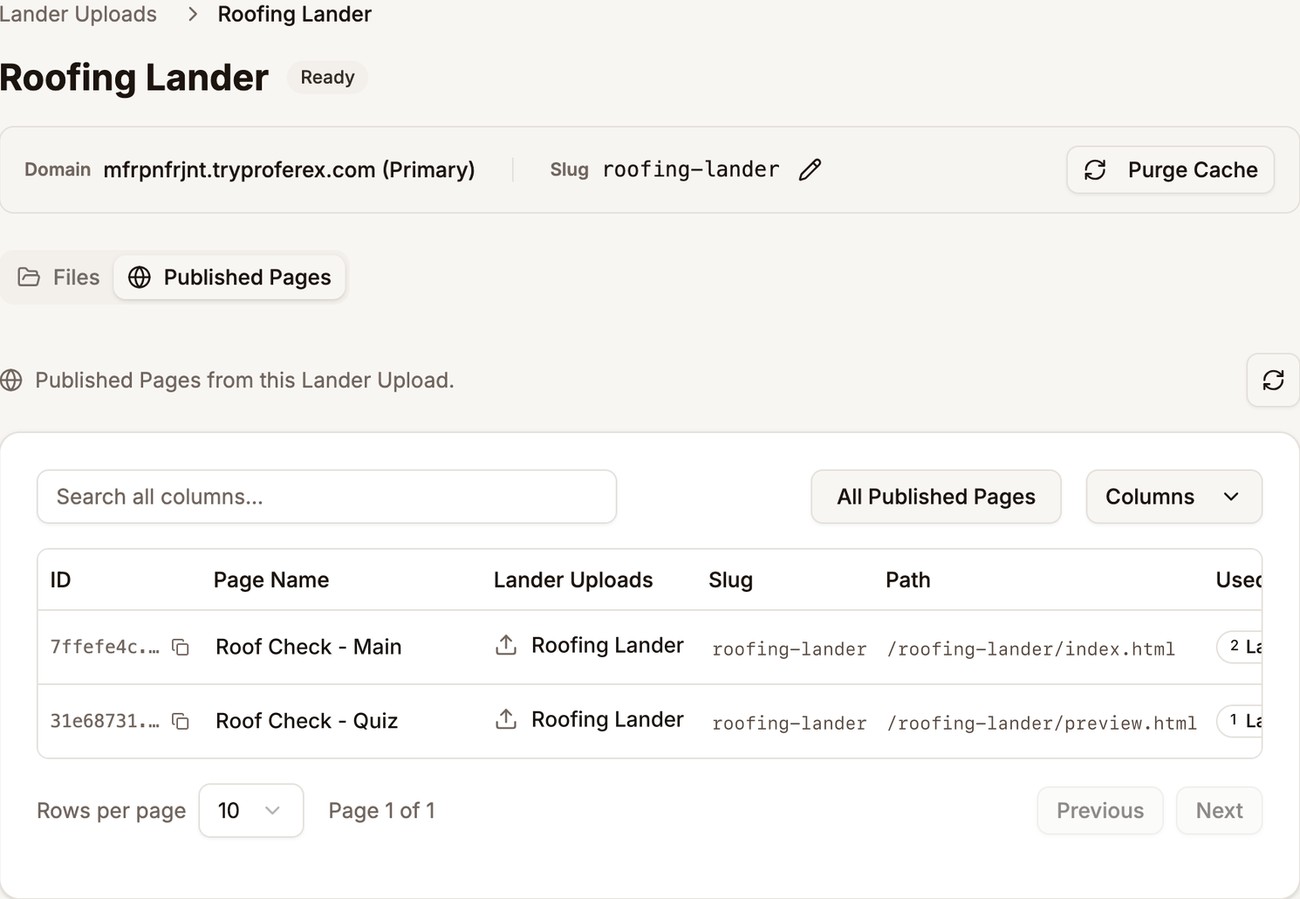Click the Page Name column header
The height and width of the screenshot is (899, 1300).
coord(271,580)
